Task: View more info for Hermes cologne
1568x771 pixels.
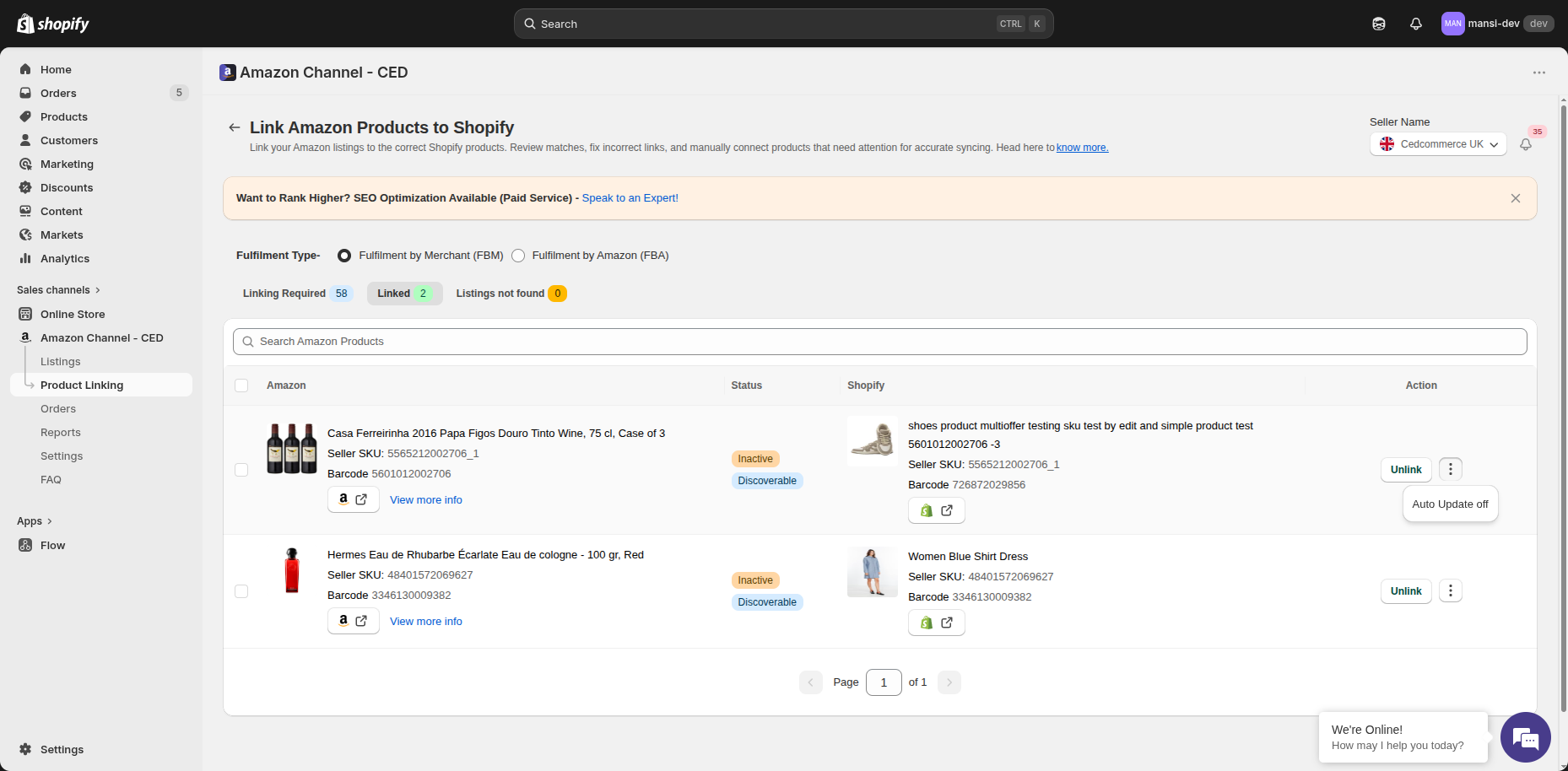Action: [x=426, y=622]
